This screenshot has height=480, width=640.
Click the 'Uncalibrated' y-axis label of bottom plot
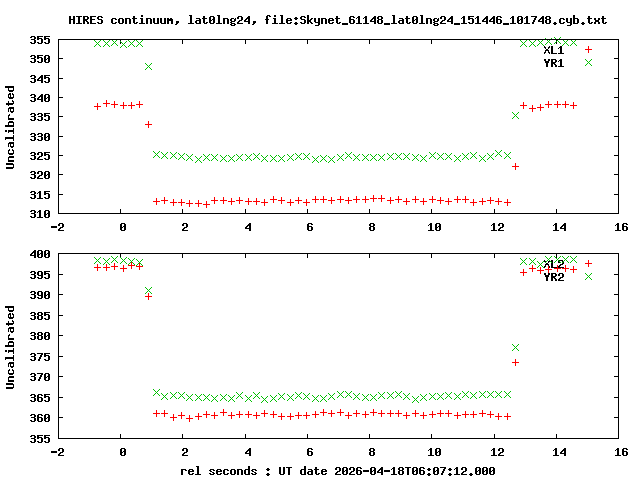(x=10, y=347)
